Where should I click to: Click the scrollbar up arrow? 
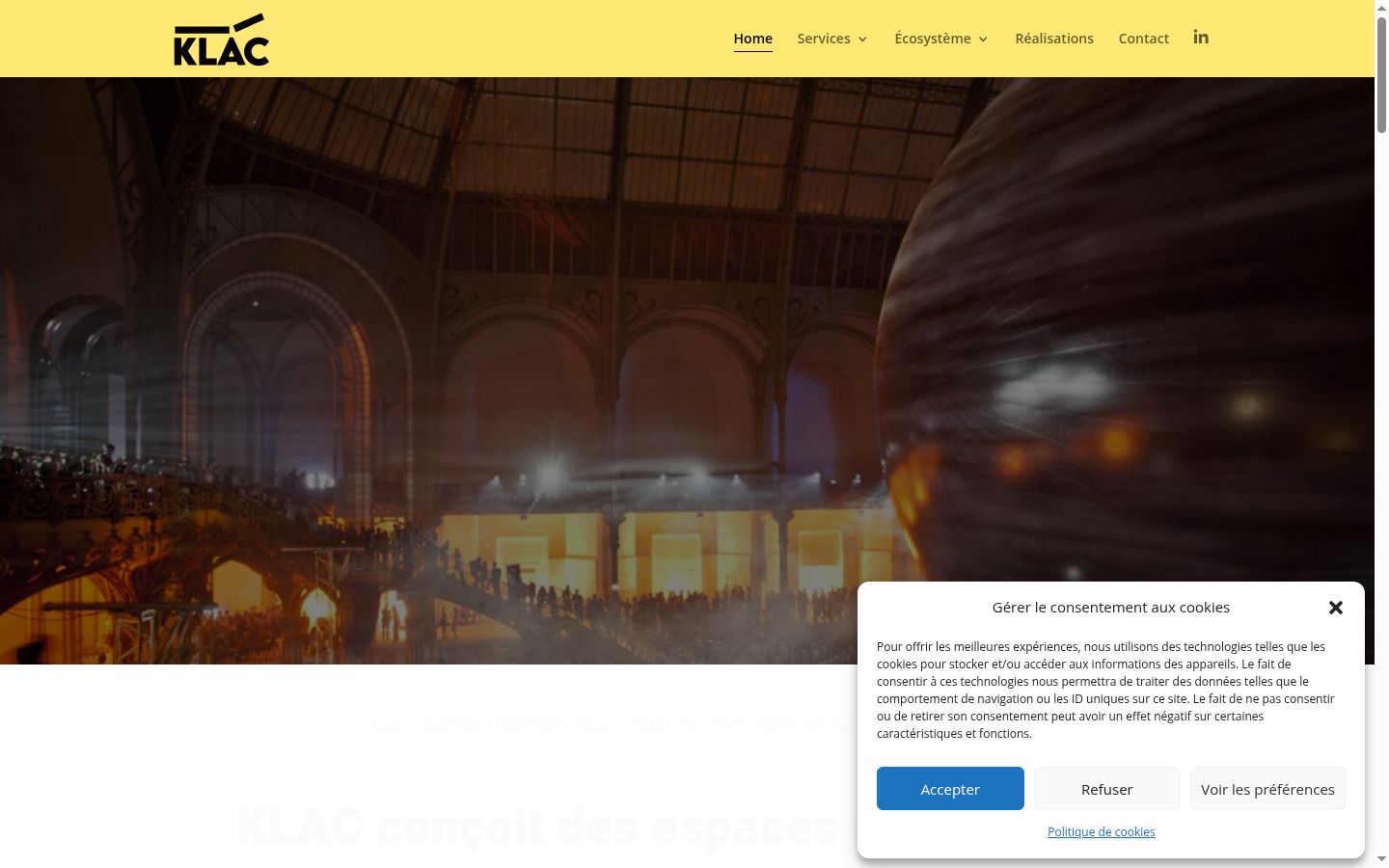click(x=1381, y=7)
